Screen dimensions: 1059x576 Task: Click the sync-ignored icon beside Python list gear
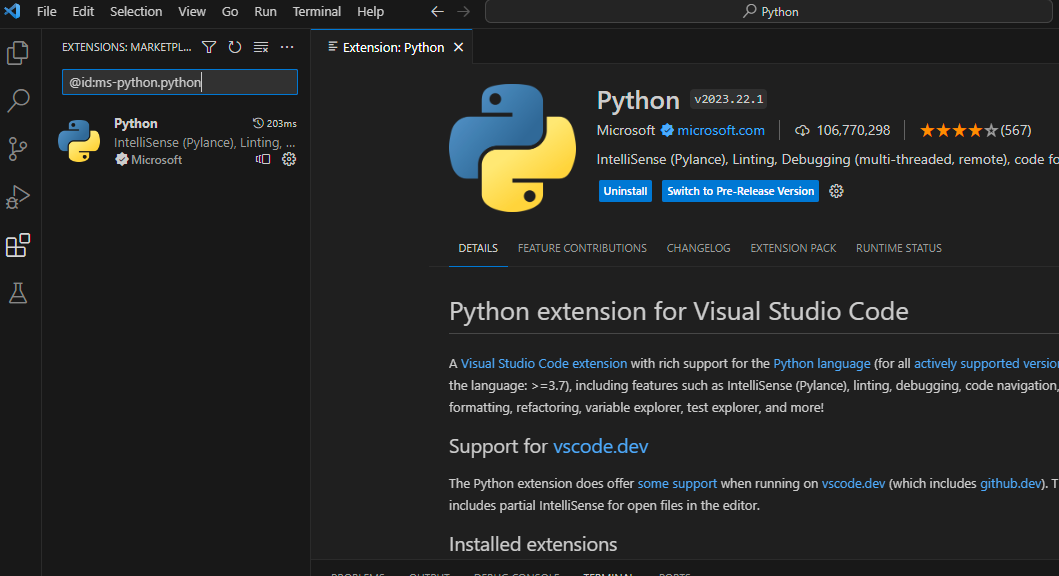click(x=263, y=159)
